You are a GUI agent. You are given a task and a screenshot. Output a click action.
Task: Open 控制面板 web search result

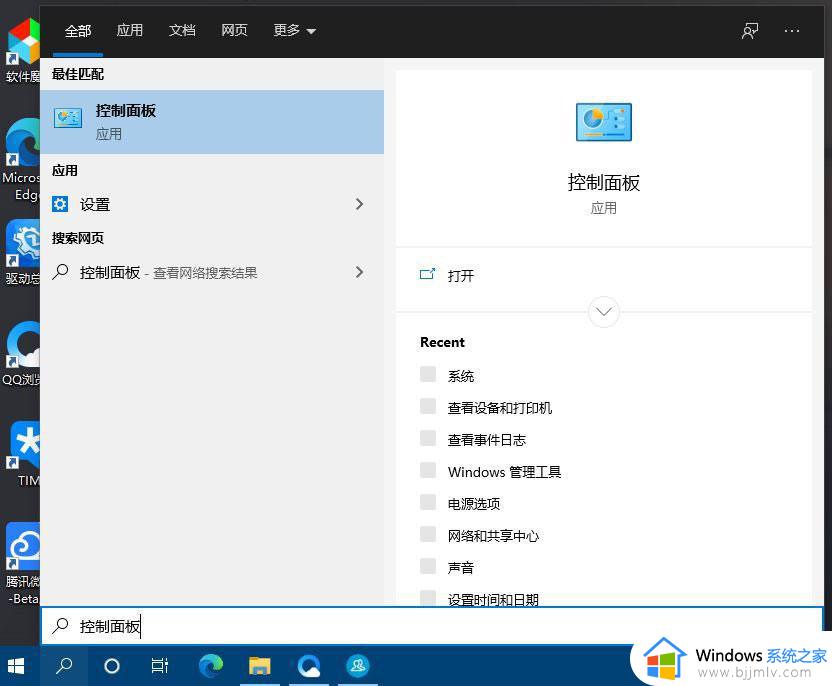click(x=212, y=273)
